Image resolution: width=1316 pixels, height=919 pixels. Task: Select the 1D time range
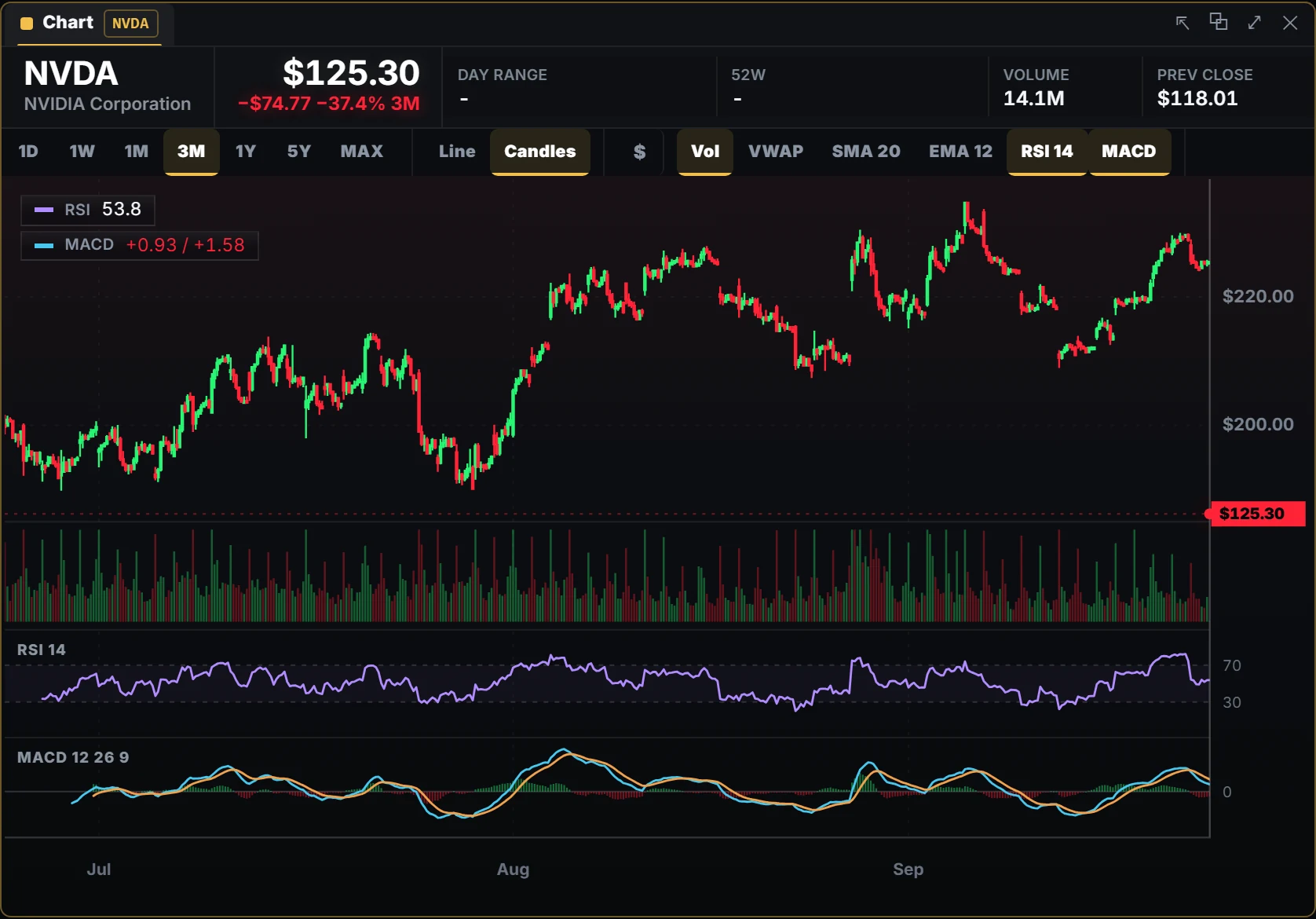tap(28, 151)
